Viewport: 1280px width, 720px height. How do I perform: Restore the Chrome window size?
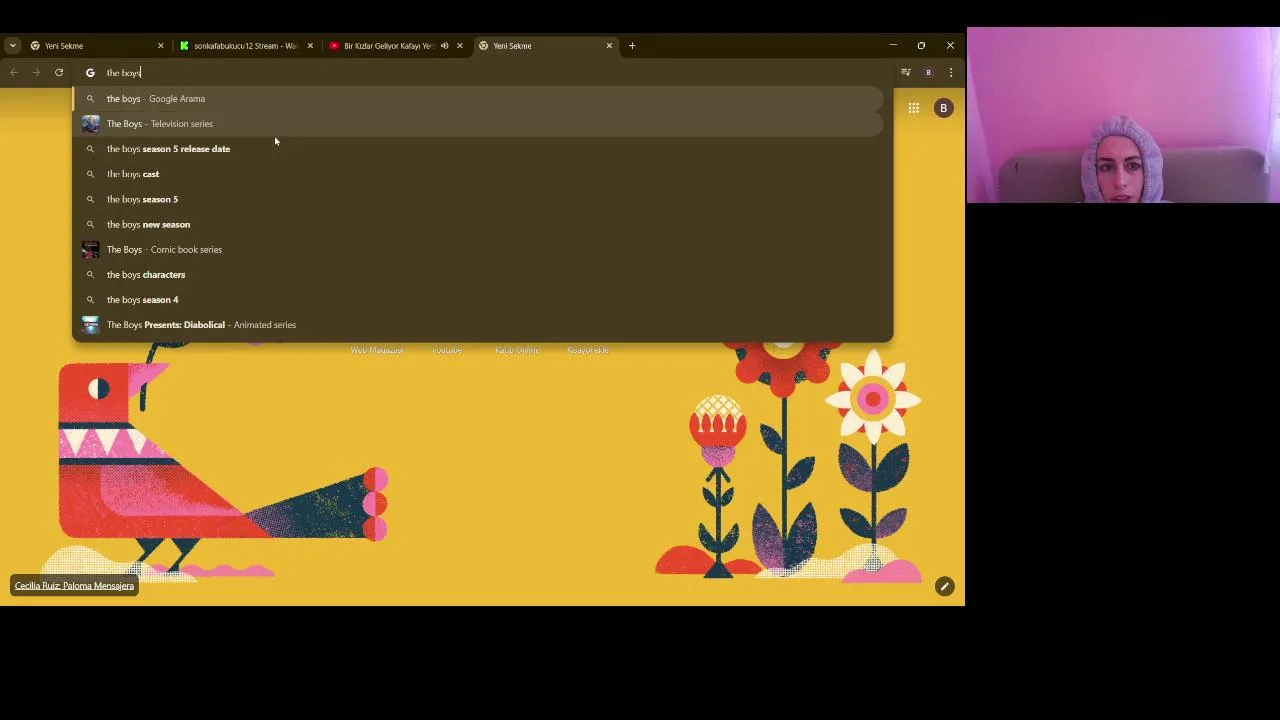921,45
